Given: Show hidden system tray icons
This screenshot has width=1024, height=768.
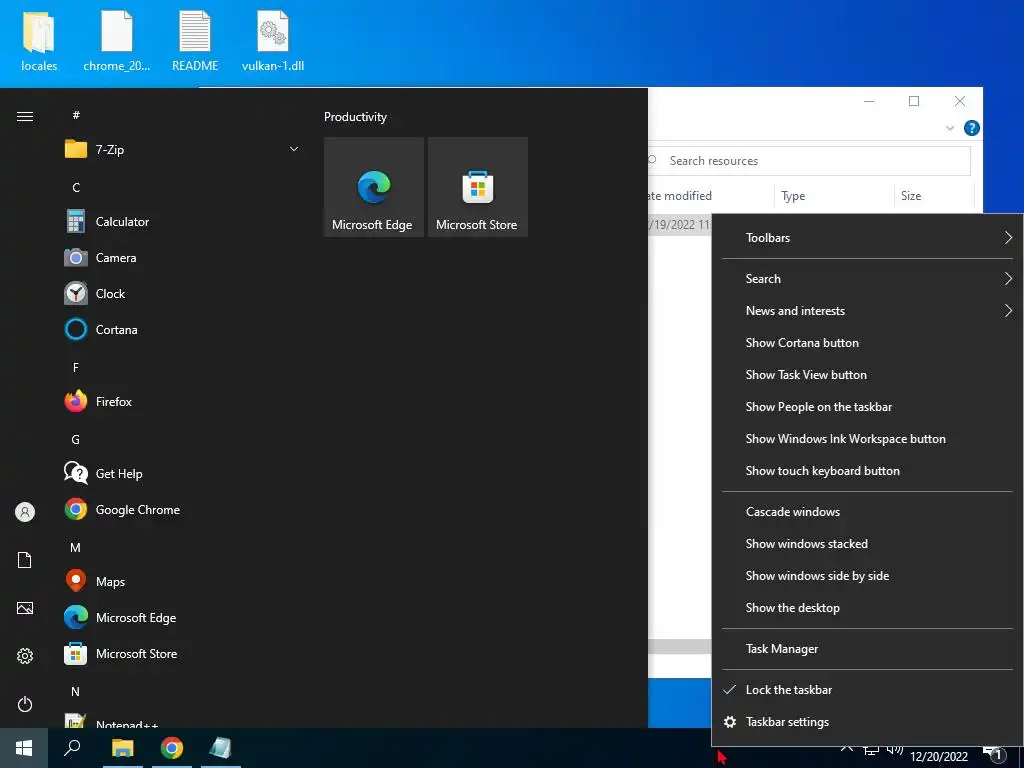Looking at the screenshot, I should 846,750.
